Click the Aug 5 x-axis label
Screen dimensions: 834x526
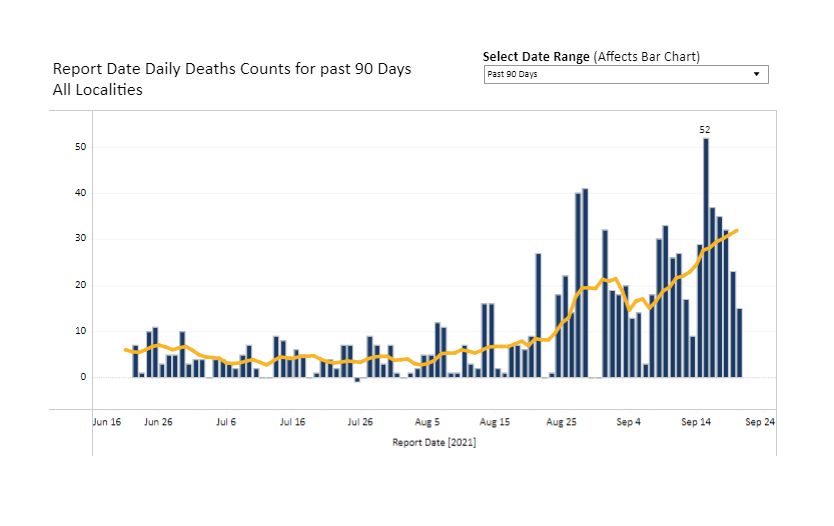tap(427, 423)
